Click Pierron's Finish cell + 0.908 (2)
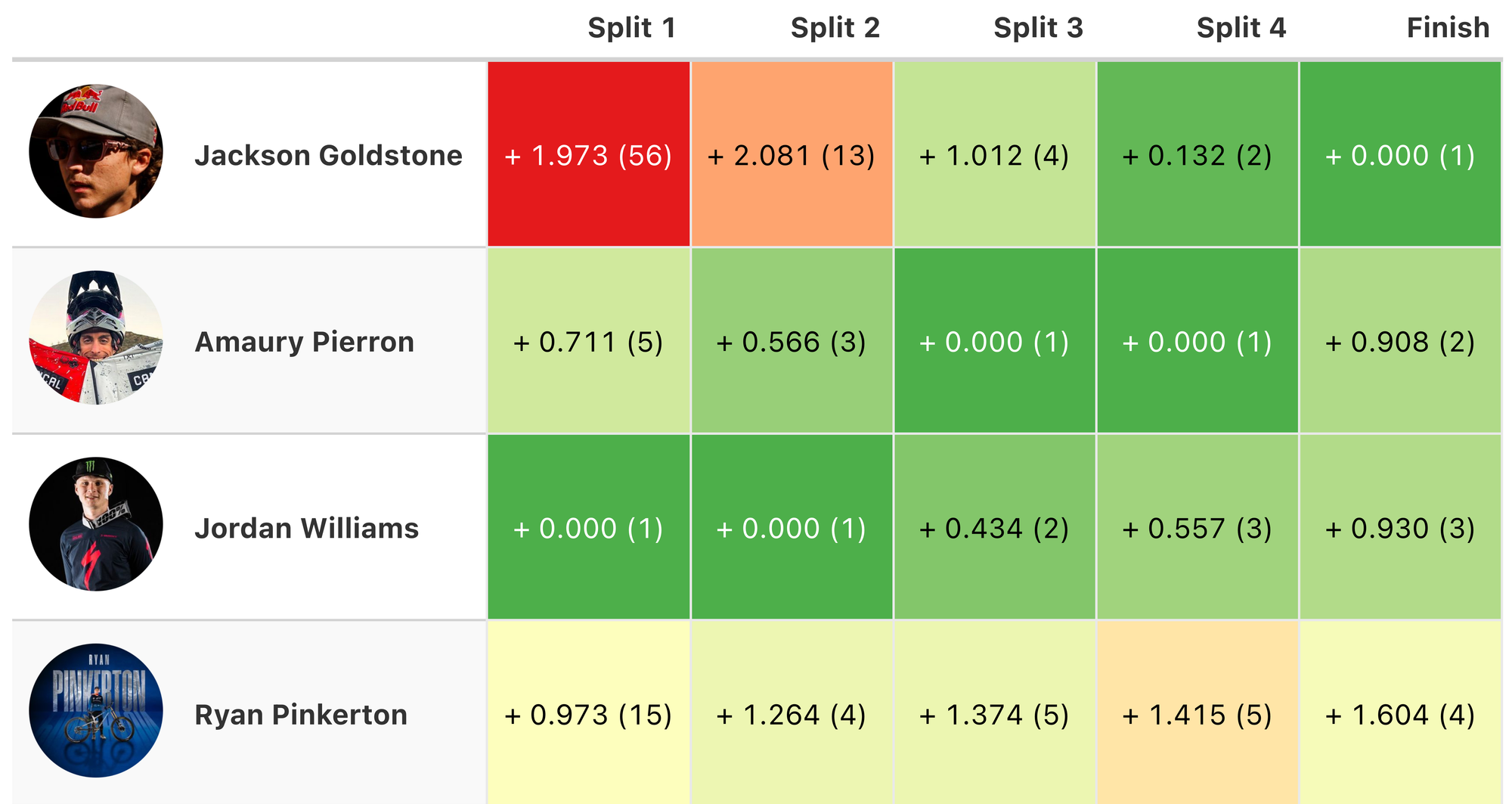Viewport: 1512px width, 804px height. [x=1400, y=342]
